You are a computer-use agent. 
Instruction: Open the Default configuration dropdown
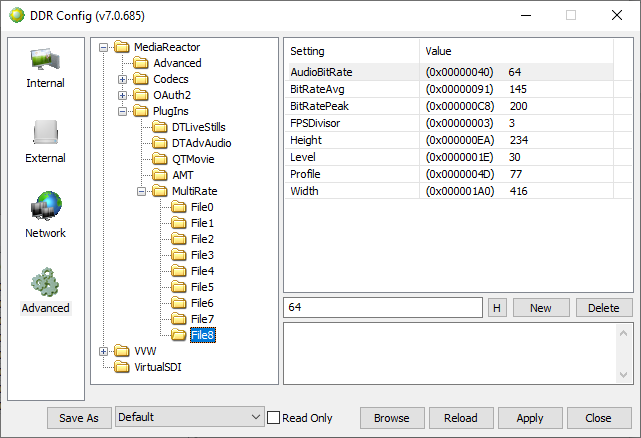pos(190,417)
